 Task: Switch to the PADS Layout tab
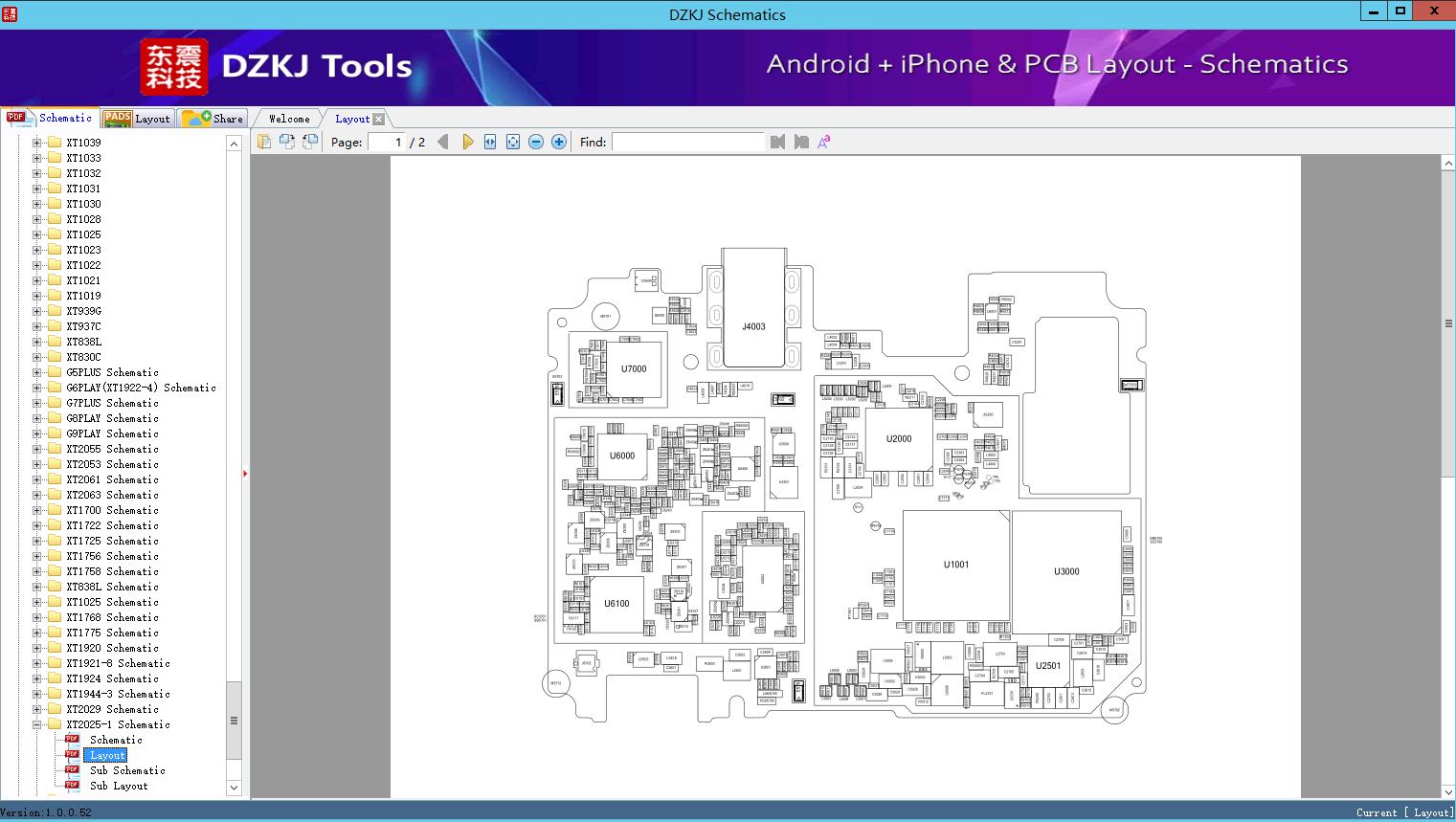point(137,119)
